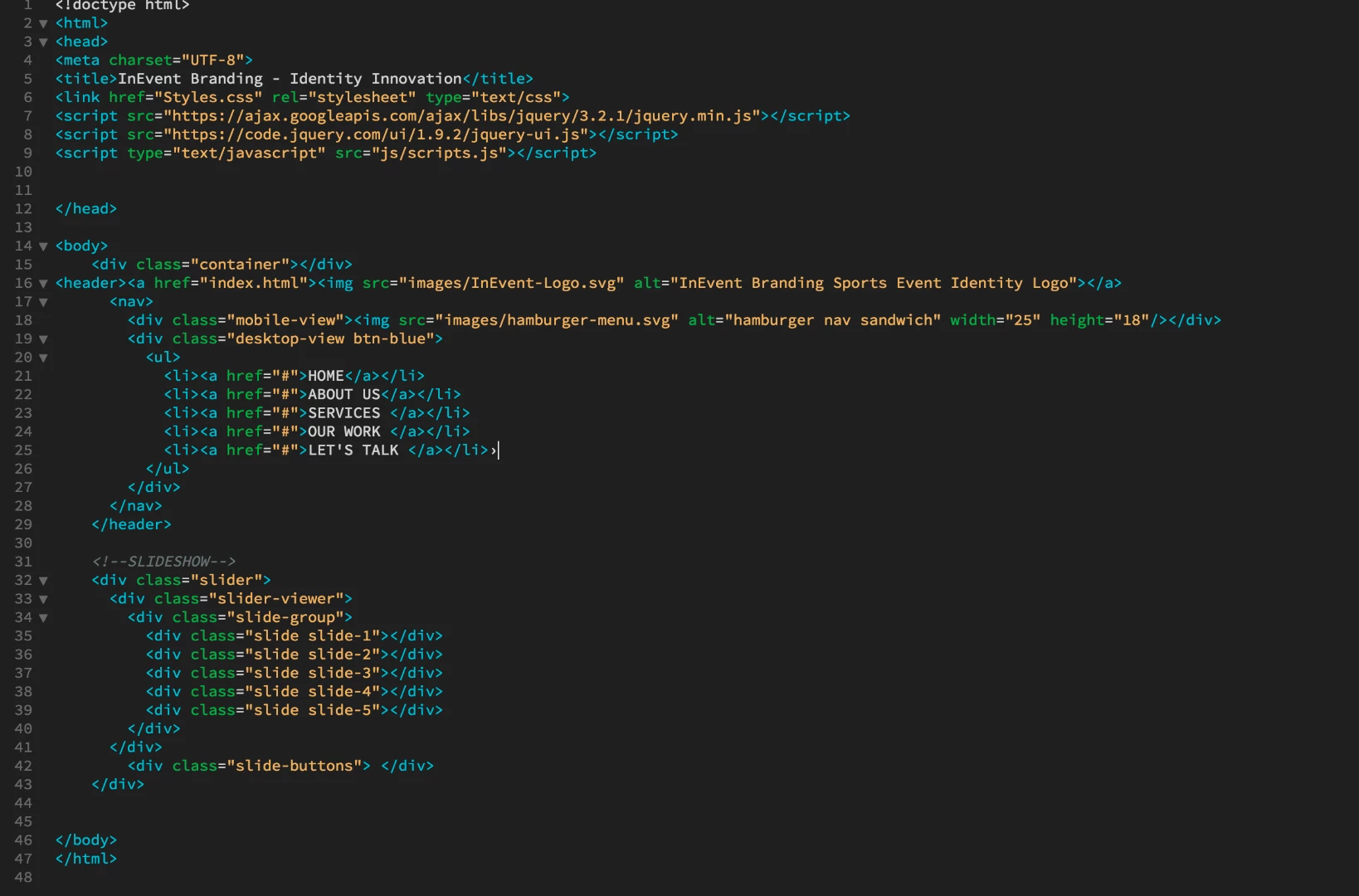Image resolution: width=1359 pixels, height=896 pixels.
Task: Click the "slide slide-4" class value
Action: [x=313, y=691]
